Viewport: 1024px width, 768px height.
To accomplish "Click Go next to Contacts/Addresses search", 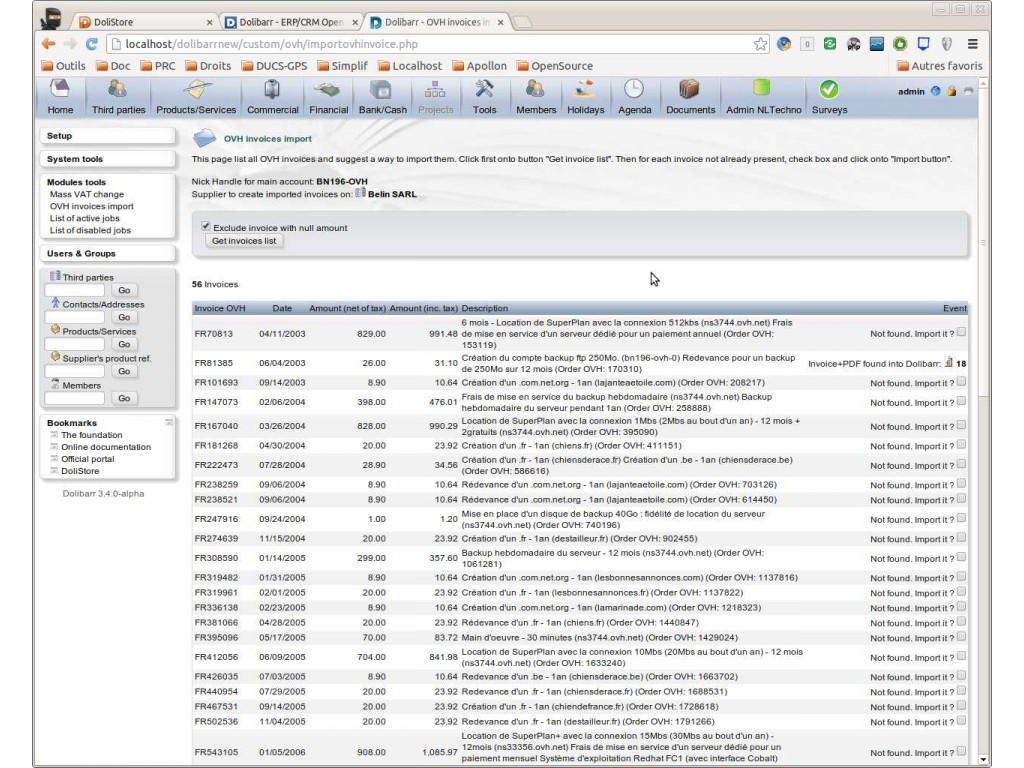I will pyautogui.click(x=124, y=317).
